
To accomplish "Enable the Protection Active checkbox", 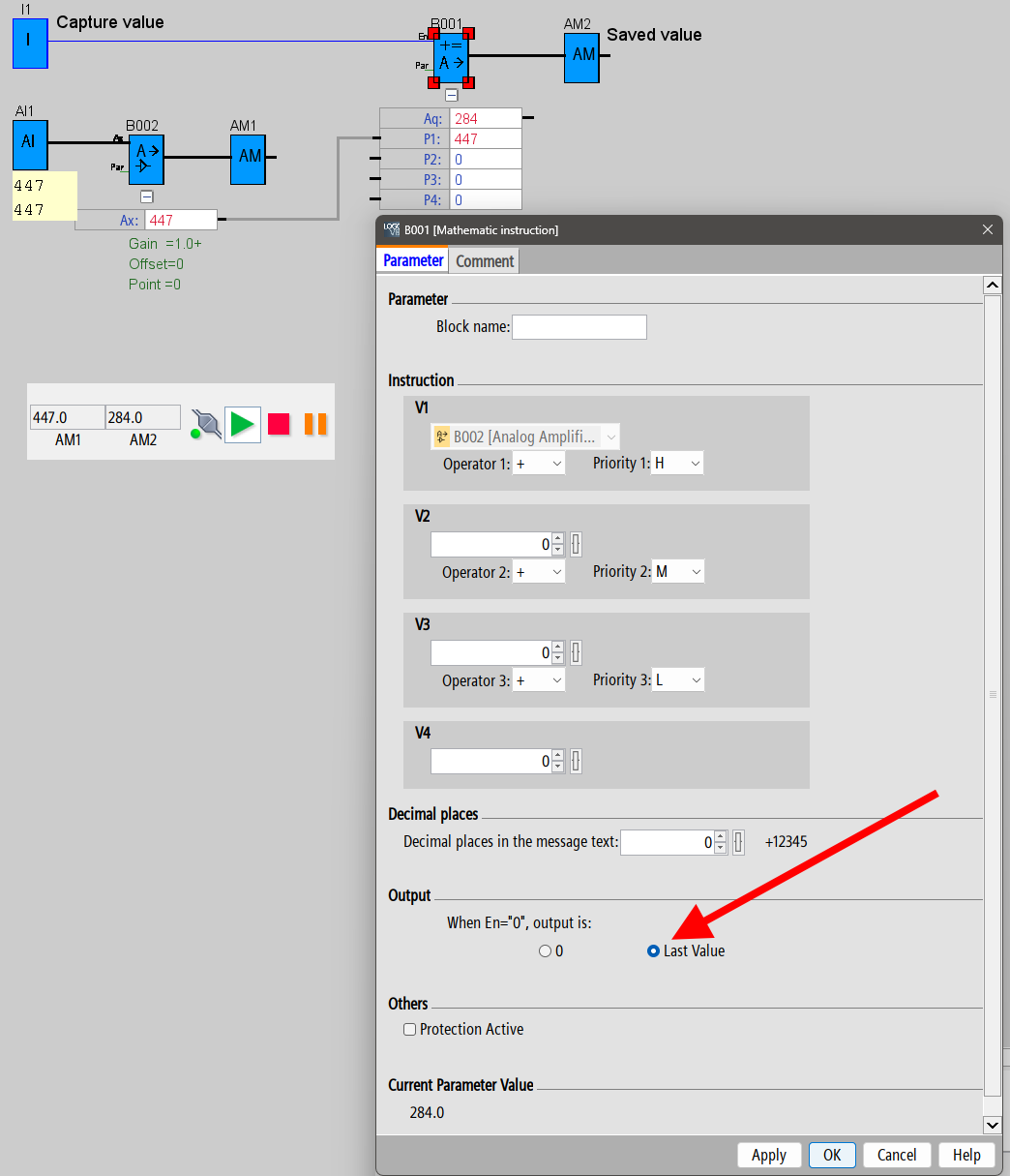I will (409, 1030).
